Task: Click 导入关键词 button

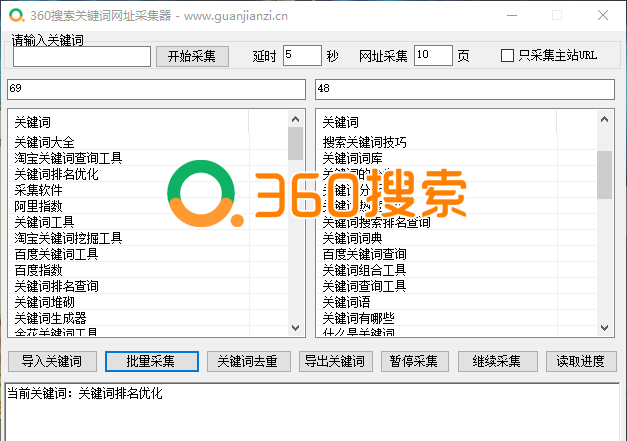Action: [52, 361]
